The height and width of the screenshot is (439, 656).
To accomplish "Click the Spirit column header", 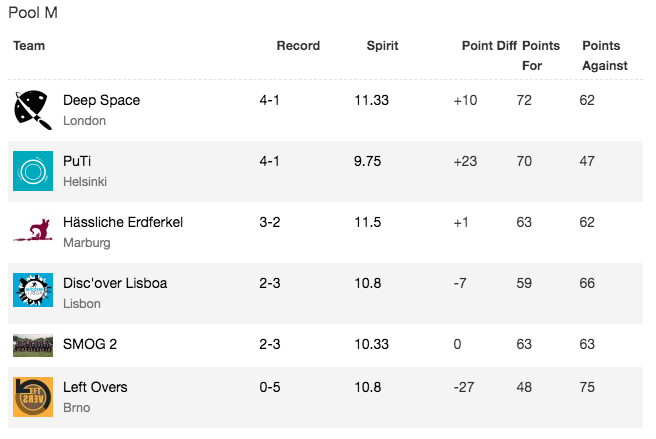I will point(382,46).
